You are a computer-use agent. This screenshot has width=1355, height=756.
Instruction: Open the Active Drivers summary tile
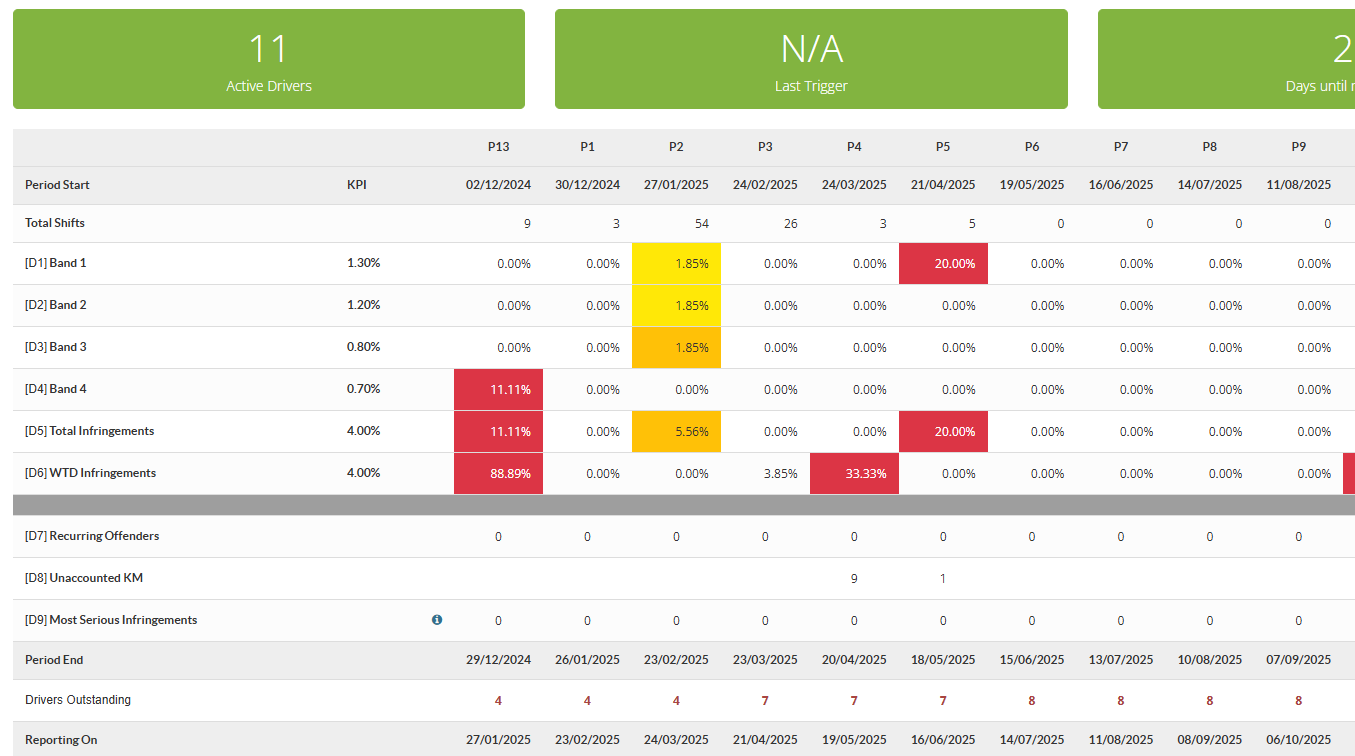tap(269, 59)
